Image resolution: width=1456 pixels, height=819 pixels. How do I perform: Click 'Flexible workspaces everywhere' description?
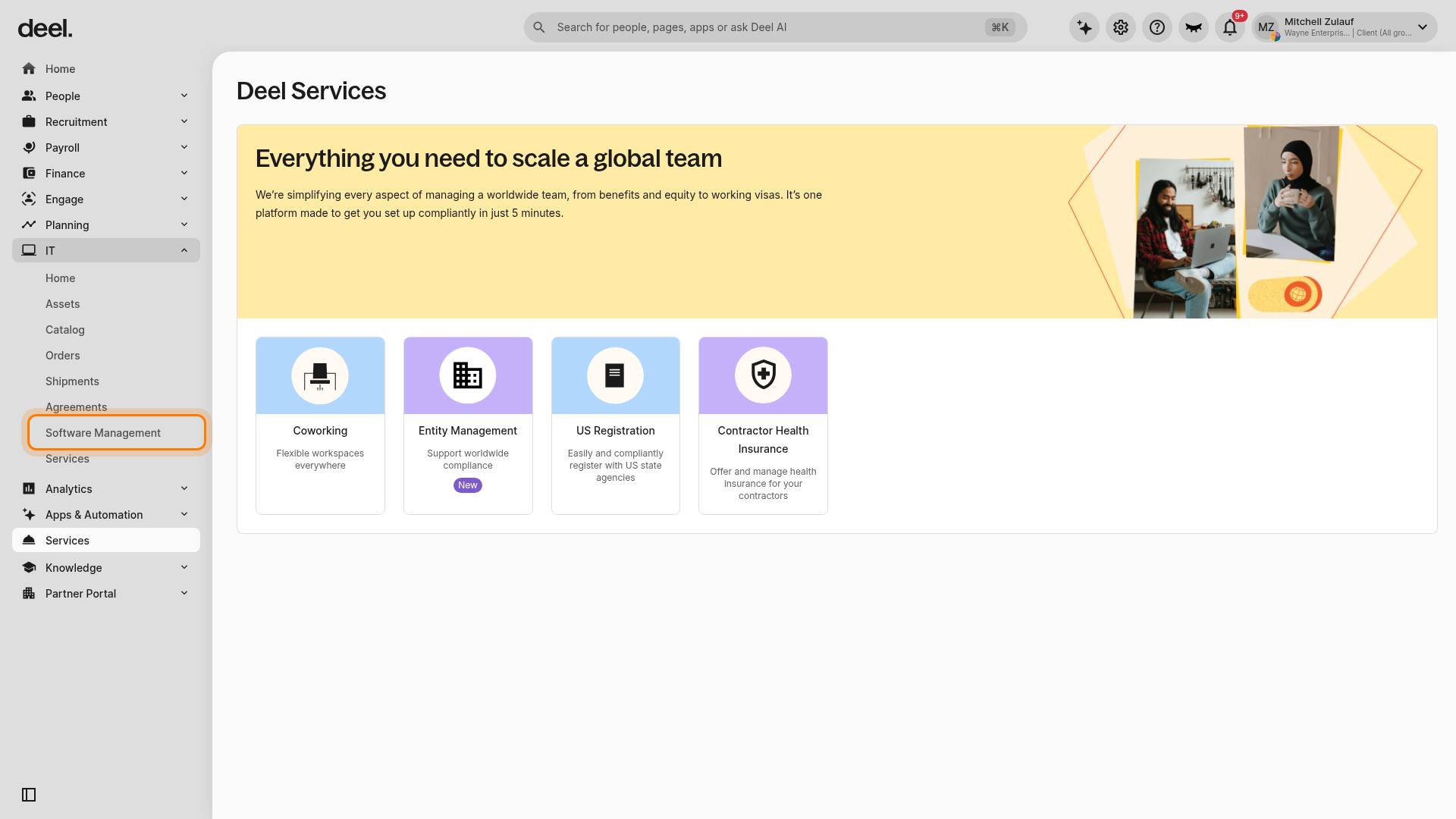320,460
